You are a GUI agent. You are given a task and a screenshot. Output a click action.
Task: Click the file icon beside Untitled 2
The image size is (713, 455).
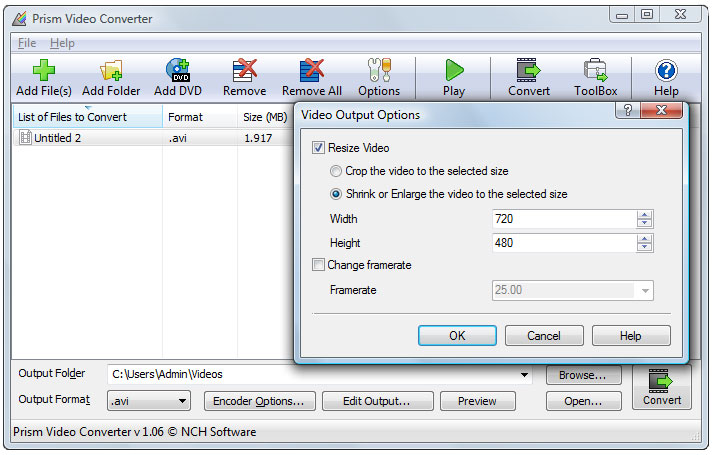pyautogui.click(x=25, y=137)
